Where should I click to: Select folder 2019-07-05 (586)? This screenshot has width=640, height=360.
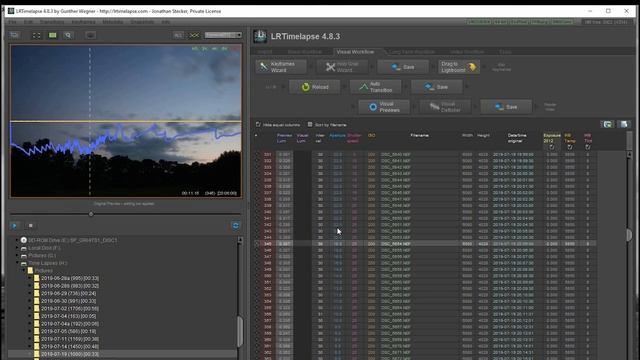pyautogui.click(x=69, y=331)
